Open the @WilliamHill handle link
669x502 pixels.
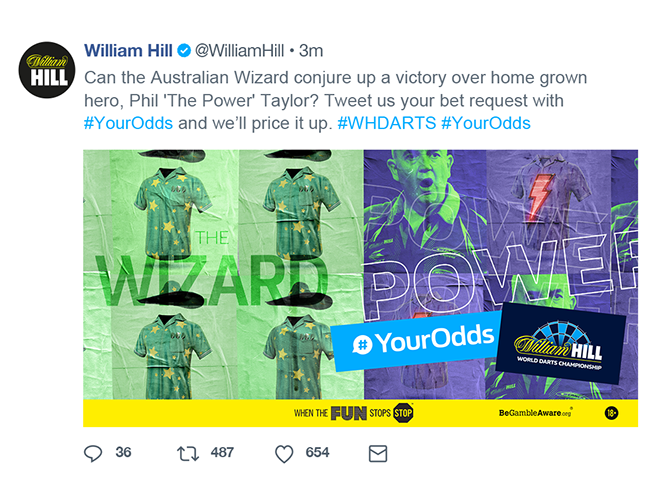tap(240, 51)
